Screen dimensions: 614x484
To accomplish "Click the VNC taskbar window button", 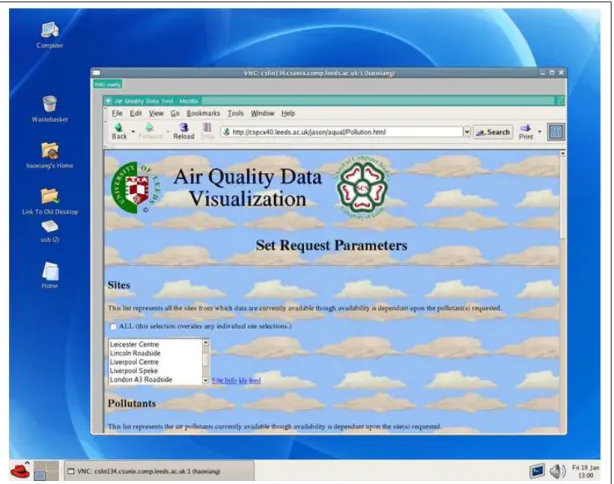I will tap(159, 471).
